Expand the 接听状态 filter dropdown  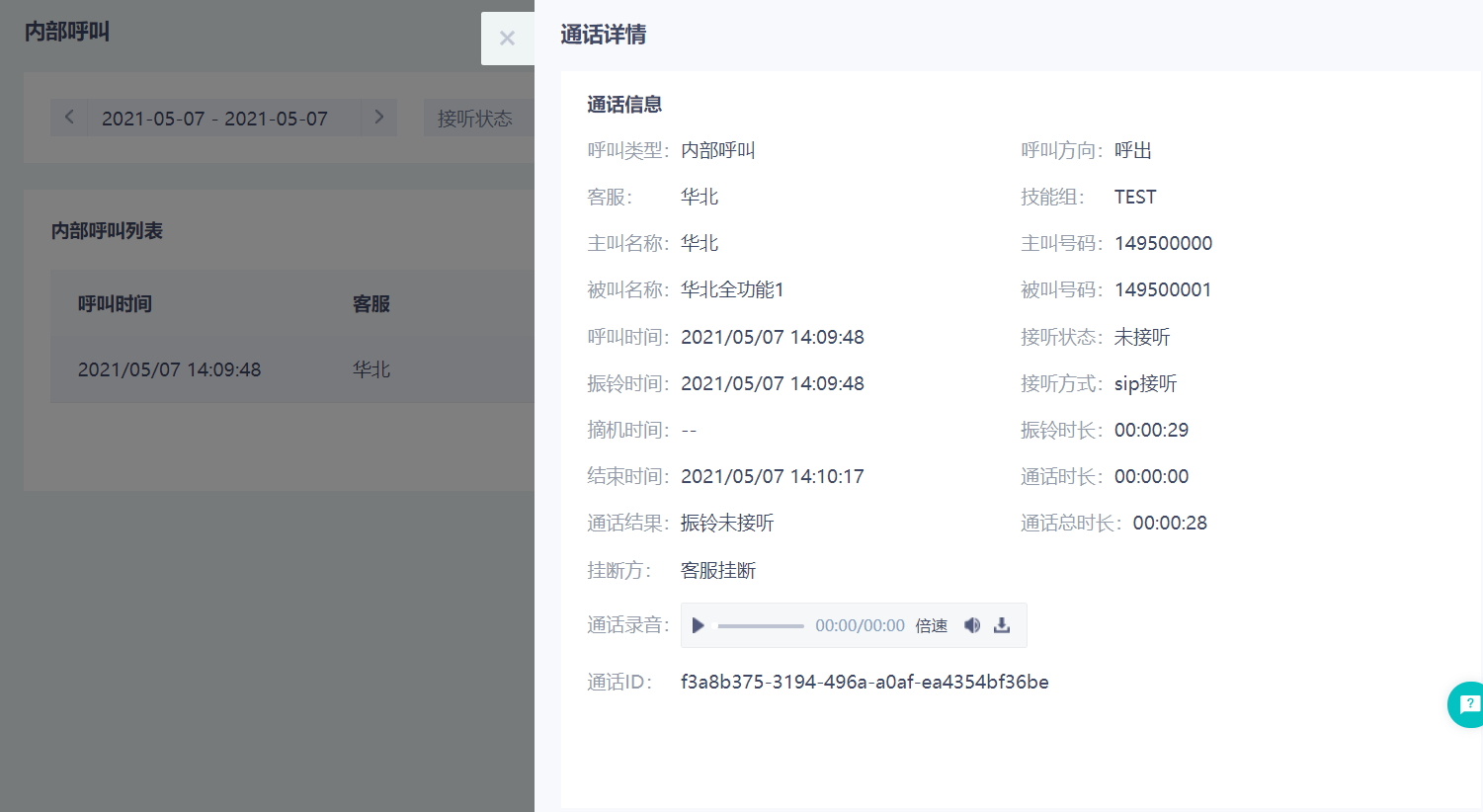(x=475, y=119)
